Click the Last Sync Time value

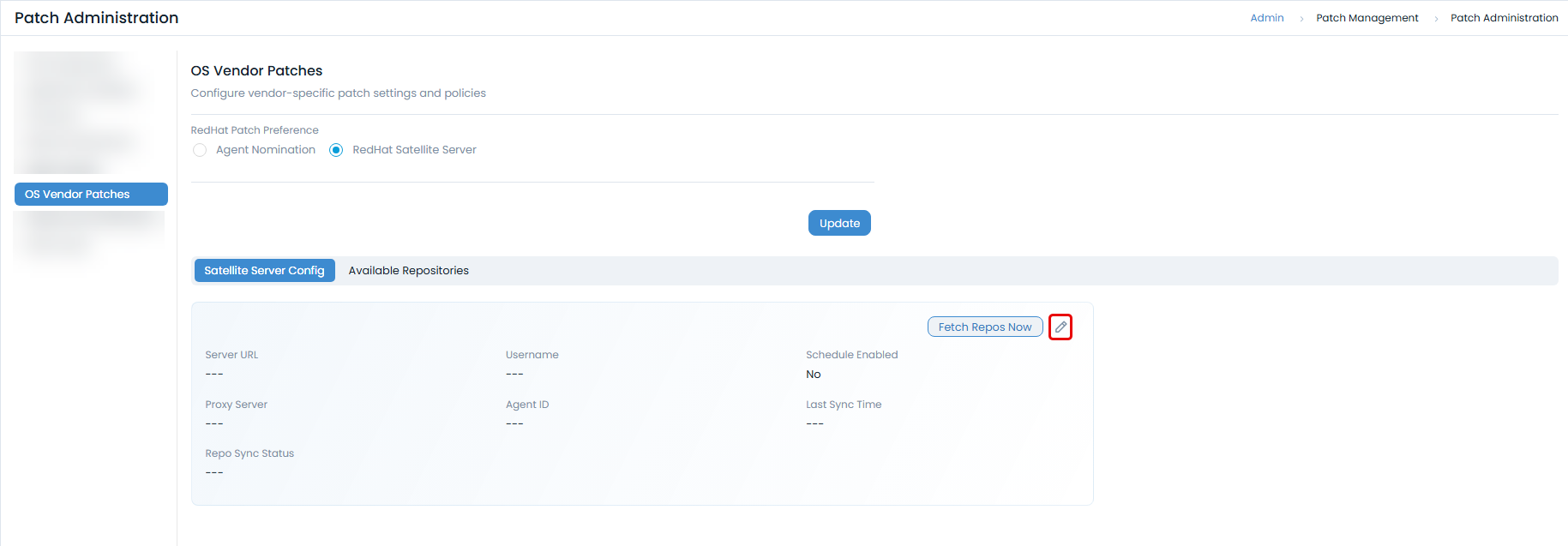click(814, 424)
